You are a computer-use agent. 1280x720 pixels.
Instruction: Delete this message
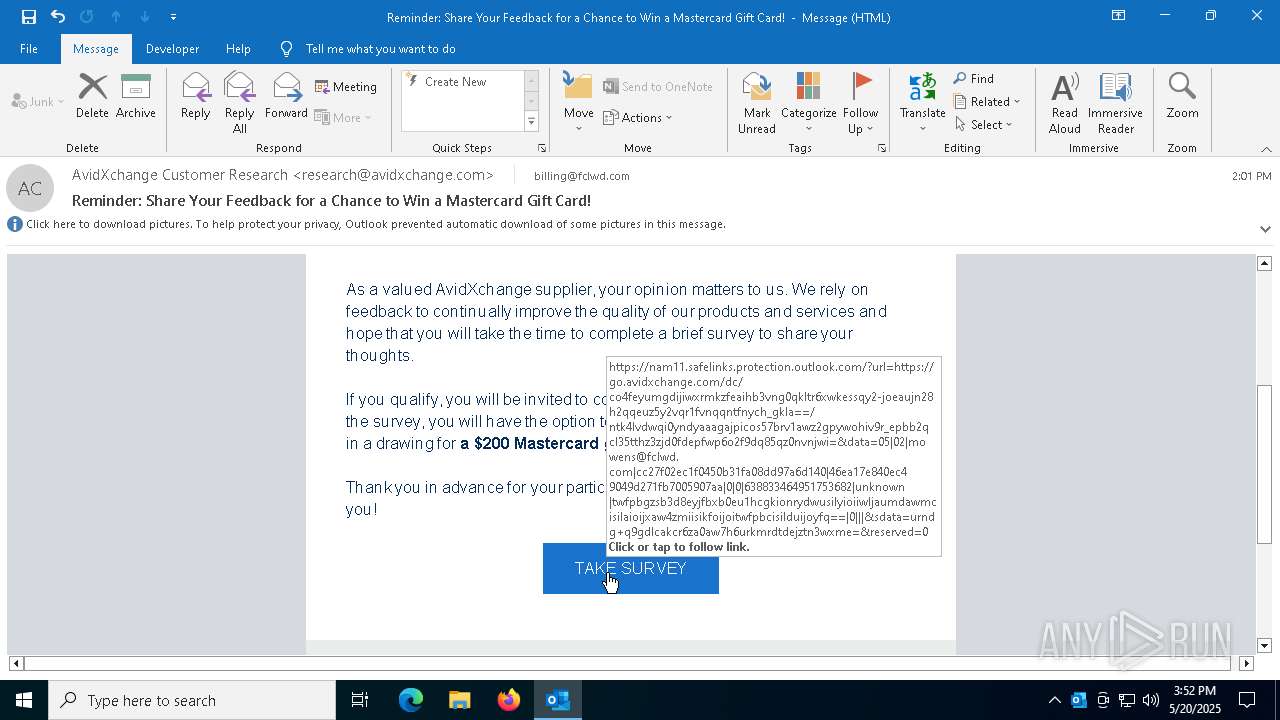coord(92,97)
